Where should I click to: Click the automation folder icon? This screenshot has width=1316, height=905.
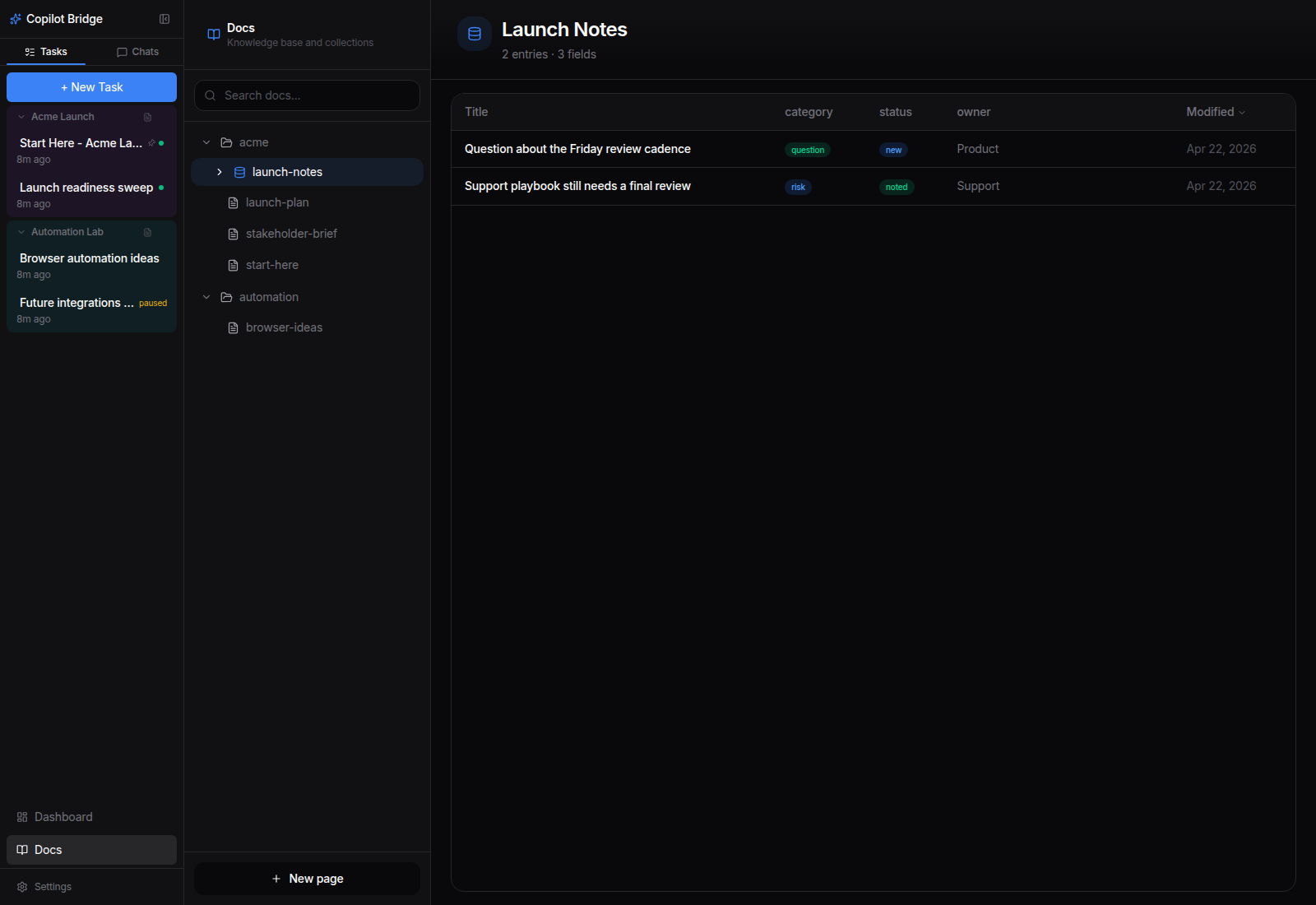[226, 297]
